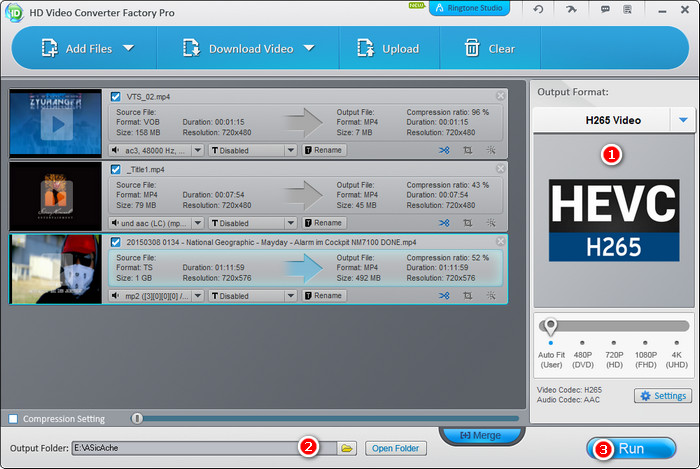
Task: Rename the VTS_02.mp4 output file
Action: (324, 150)
